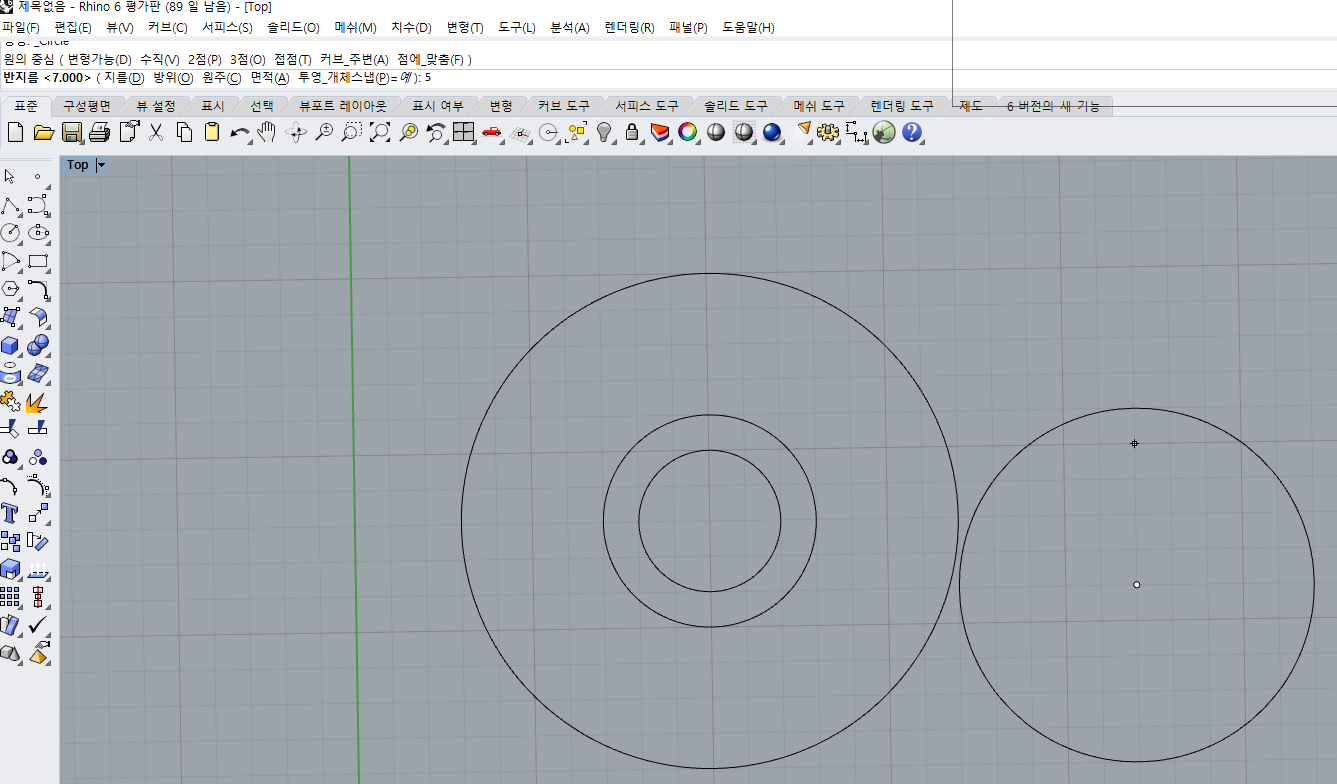1337x784 pixels.
Task: Click the 3점(O) command option
Action: coord(248,60)
